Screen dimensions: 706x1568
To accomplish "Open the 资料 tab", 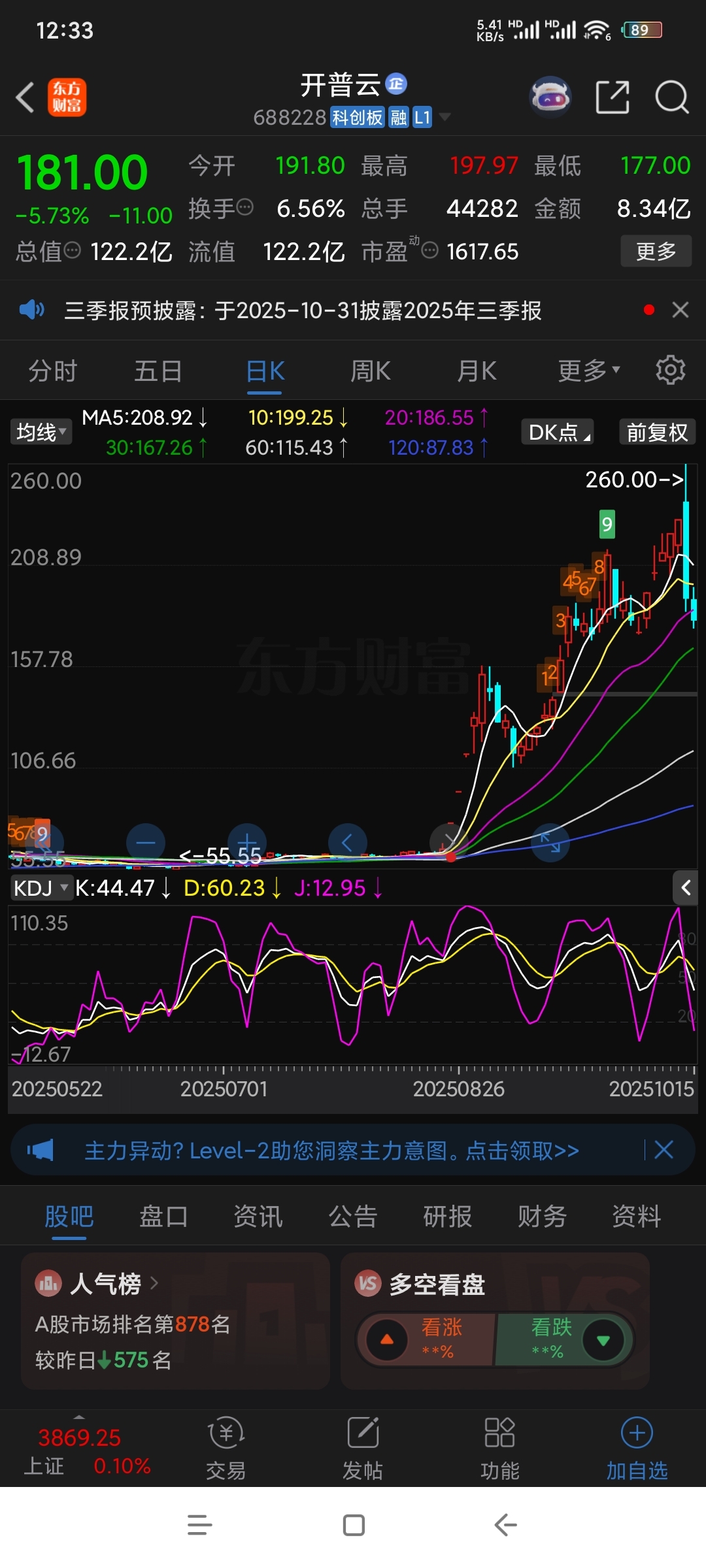I will pyautogui.click(x=637, y=1217).
